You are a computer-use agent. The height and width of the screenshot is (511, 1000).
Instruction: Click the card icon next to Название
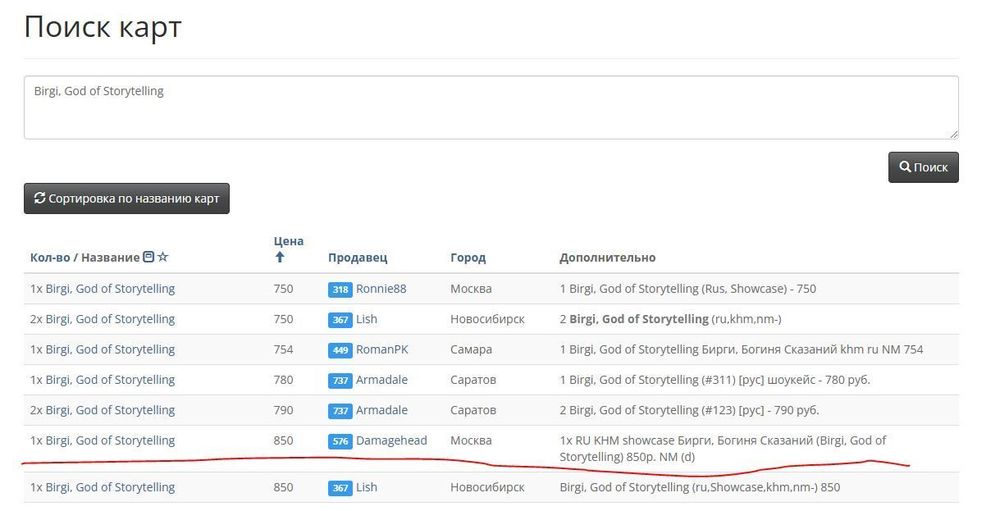(149, 258)
